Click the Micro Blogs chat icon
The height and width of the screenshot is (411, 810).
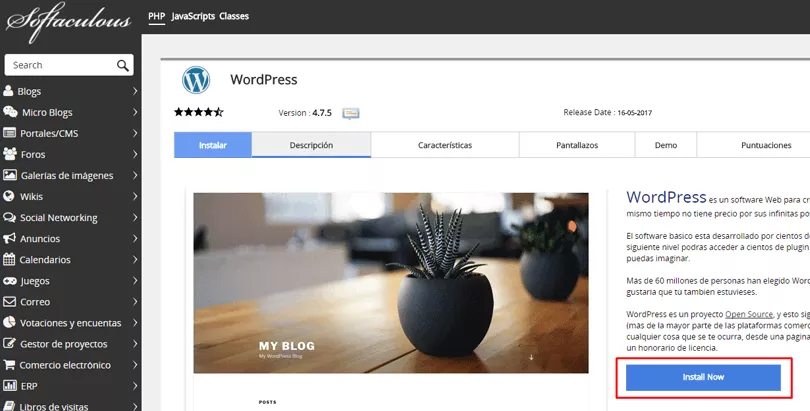[10, 112]
